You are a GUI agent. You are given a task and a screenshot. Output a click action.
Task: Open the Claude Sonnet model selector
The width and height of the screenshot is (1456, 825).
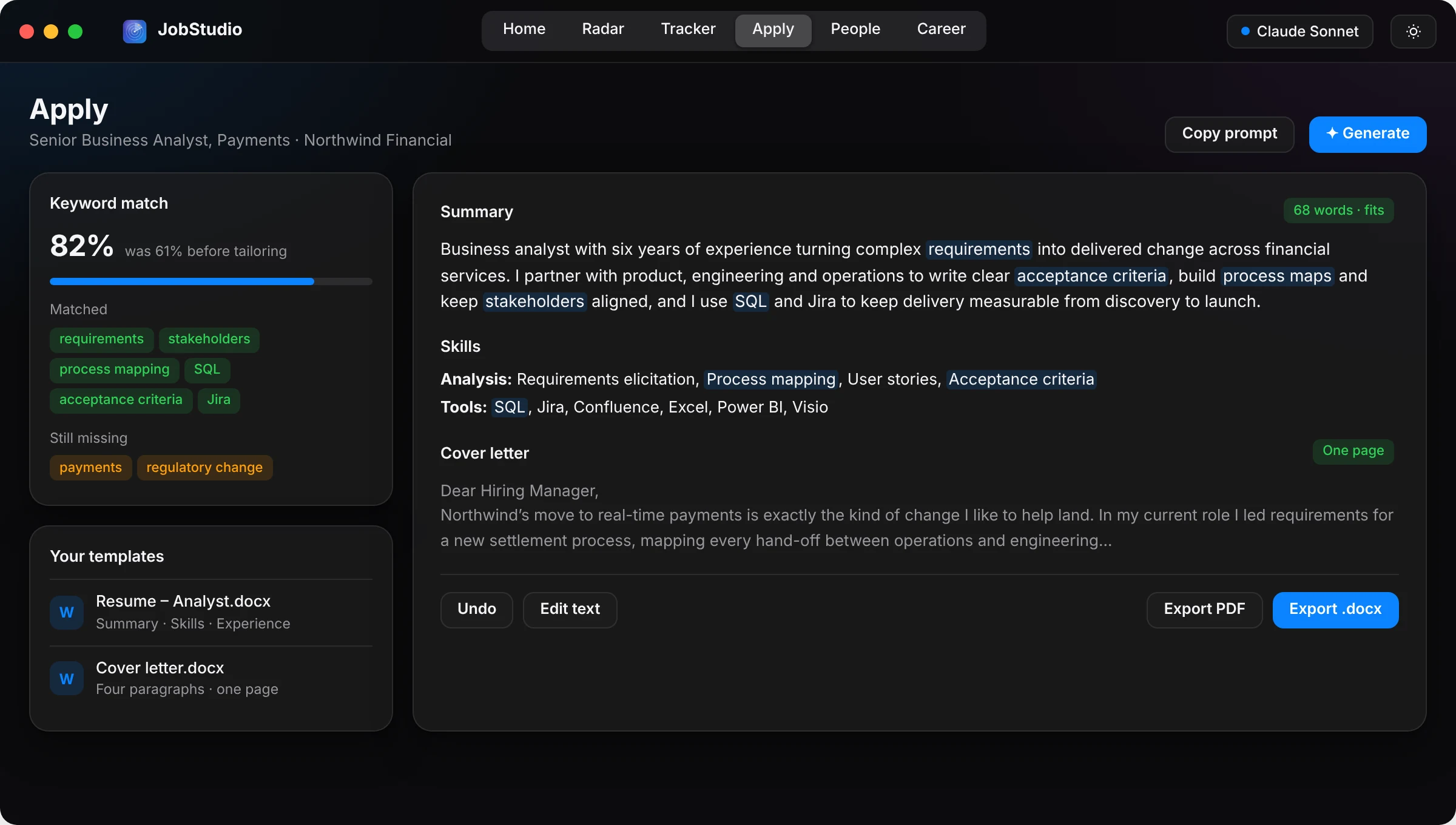(1299, 32)
